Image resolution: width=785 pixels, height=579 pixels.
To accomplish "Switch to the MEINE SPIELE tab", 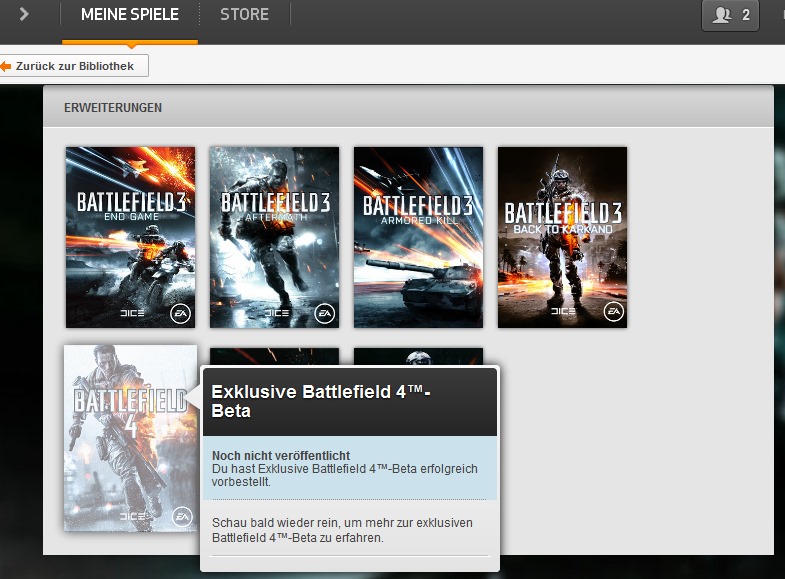I will 130,15.
